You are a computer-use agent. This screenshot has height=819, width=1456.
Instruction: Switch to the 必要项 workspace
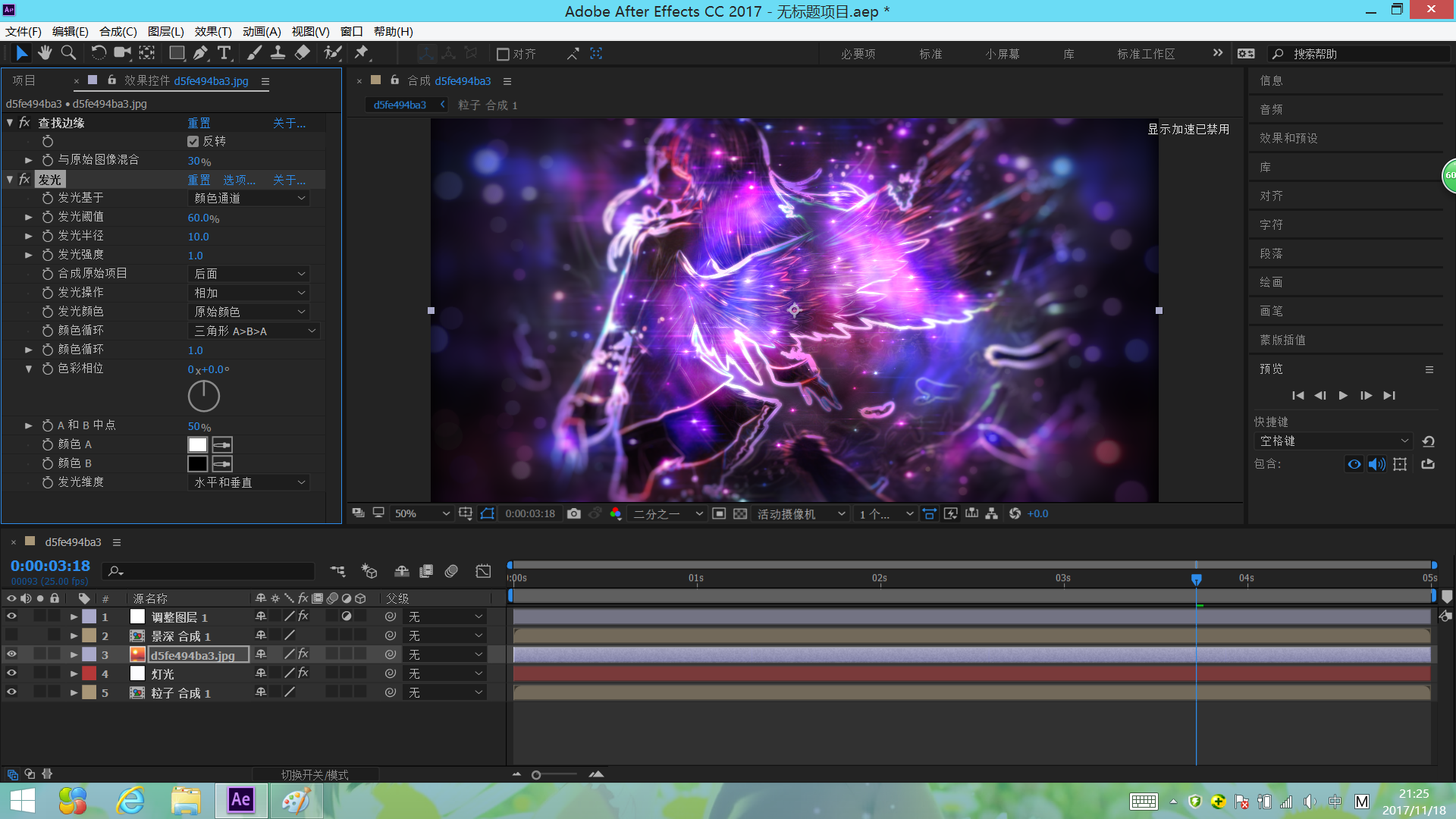858,54
